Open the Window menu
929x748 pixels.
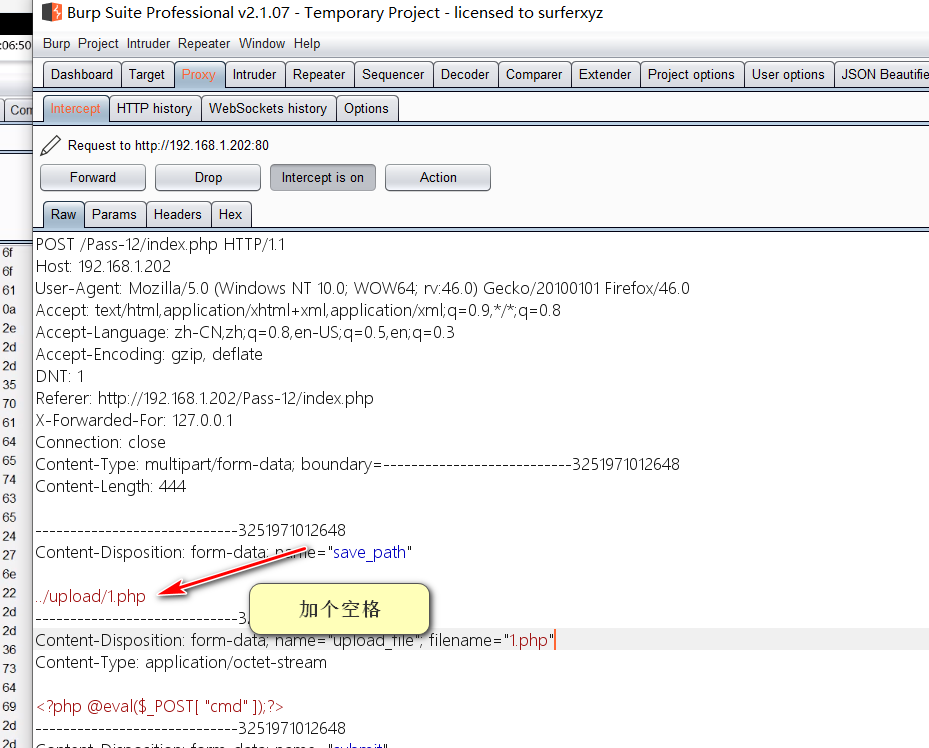coord(262,44)
